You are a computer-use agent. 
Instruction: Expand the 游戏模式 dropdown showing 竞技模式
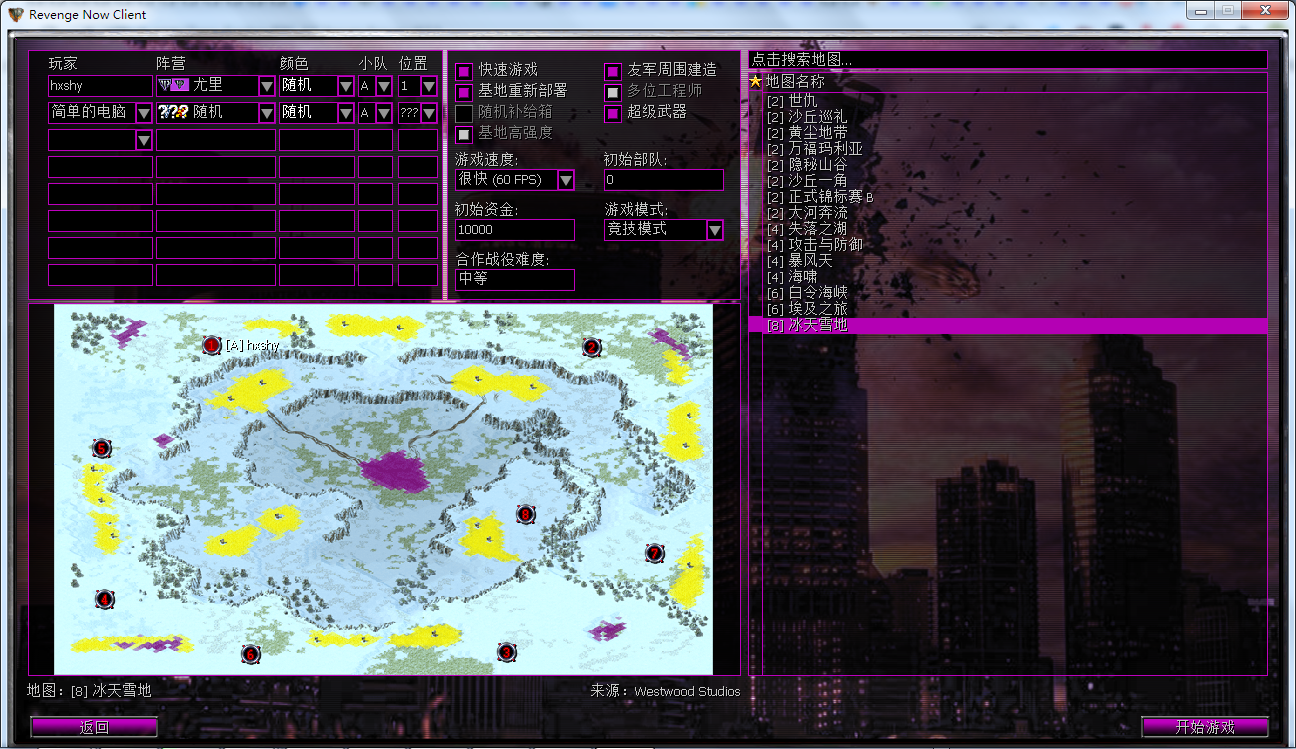tap(715, 230)
